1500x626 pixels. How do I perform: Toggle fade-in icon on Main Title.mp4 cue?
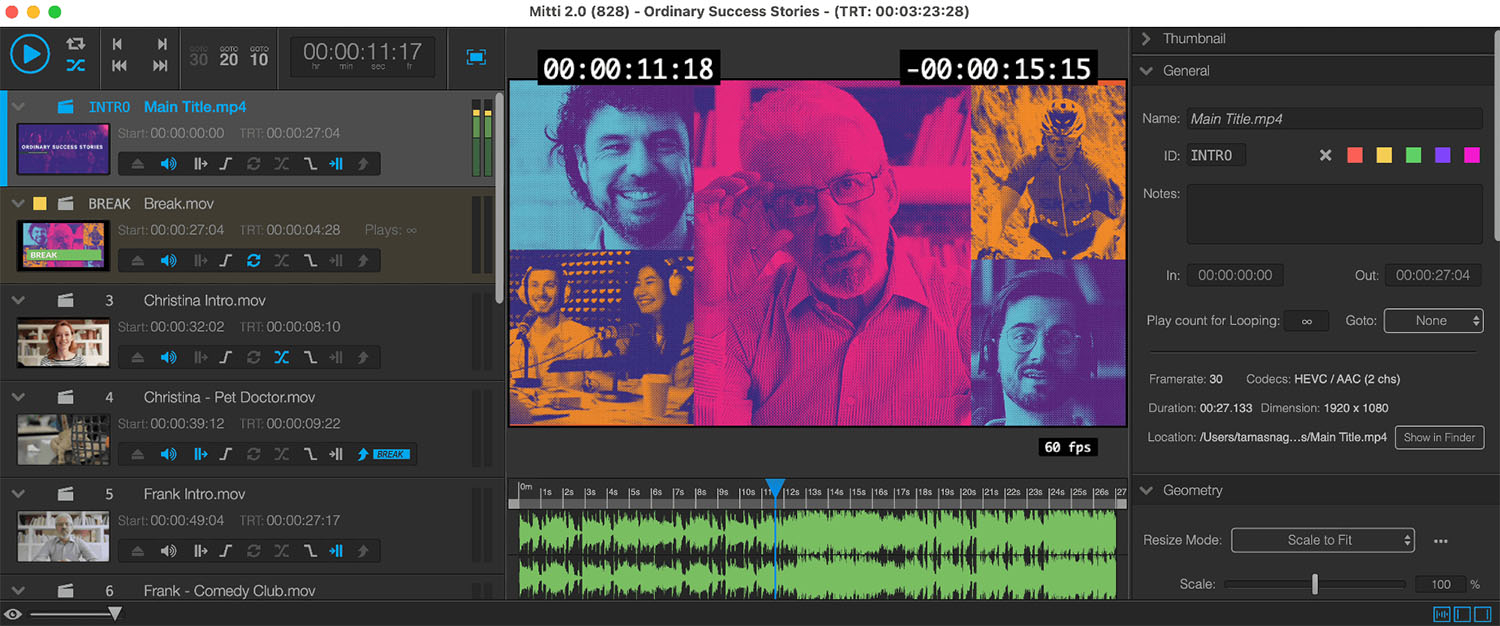pyautogui.click(x=226, y=164)
